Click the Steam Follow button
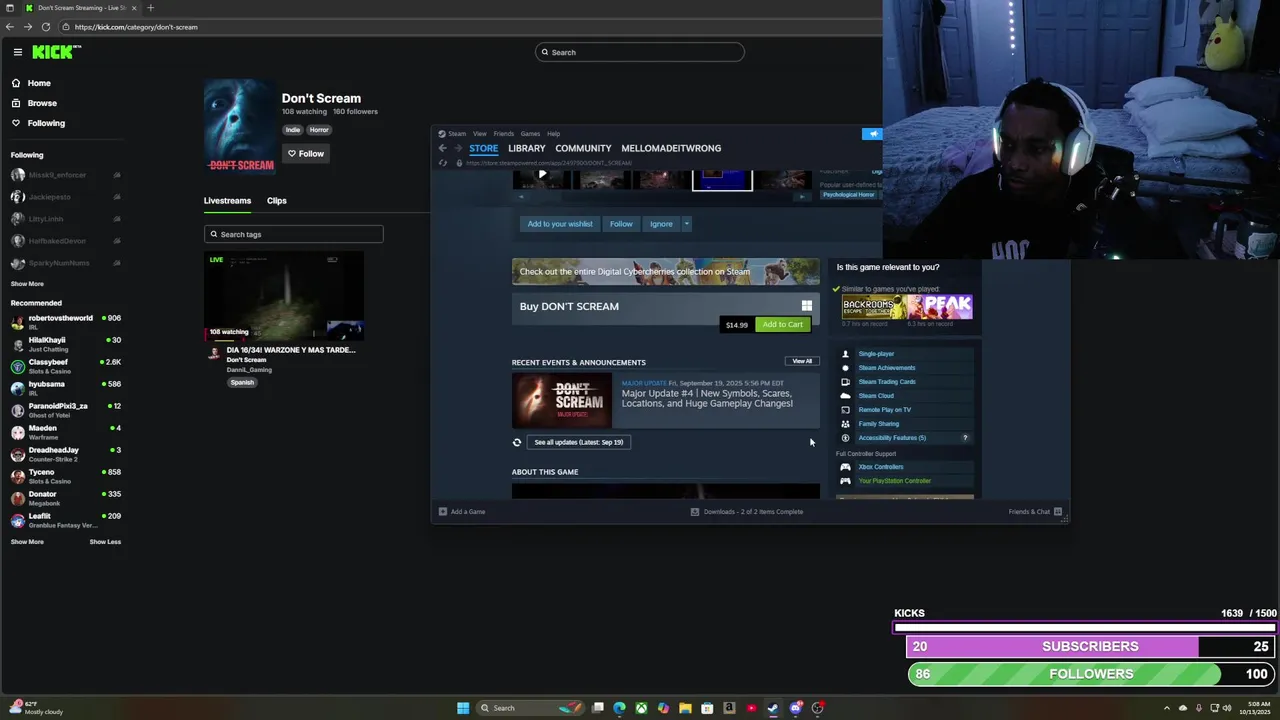This screenshot has height=720, width=1280. [x=621, y=224]
